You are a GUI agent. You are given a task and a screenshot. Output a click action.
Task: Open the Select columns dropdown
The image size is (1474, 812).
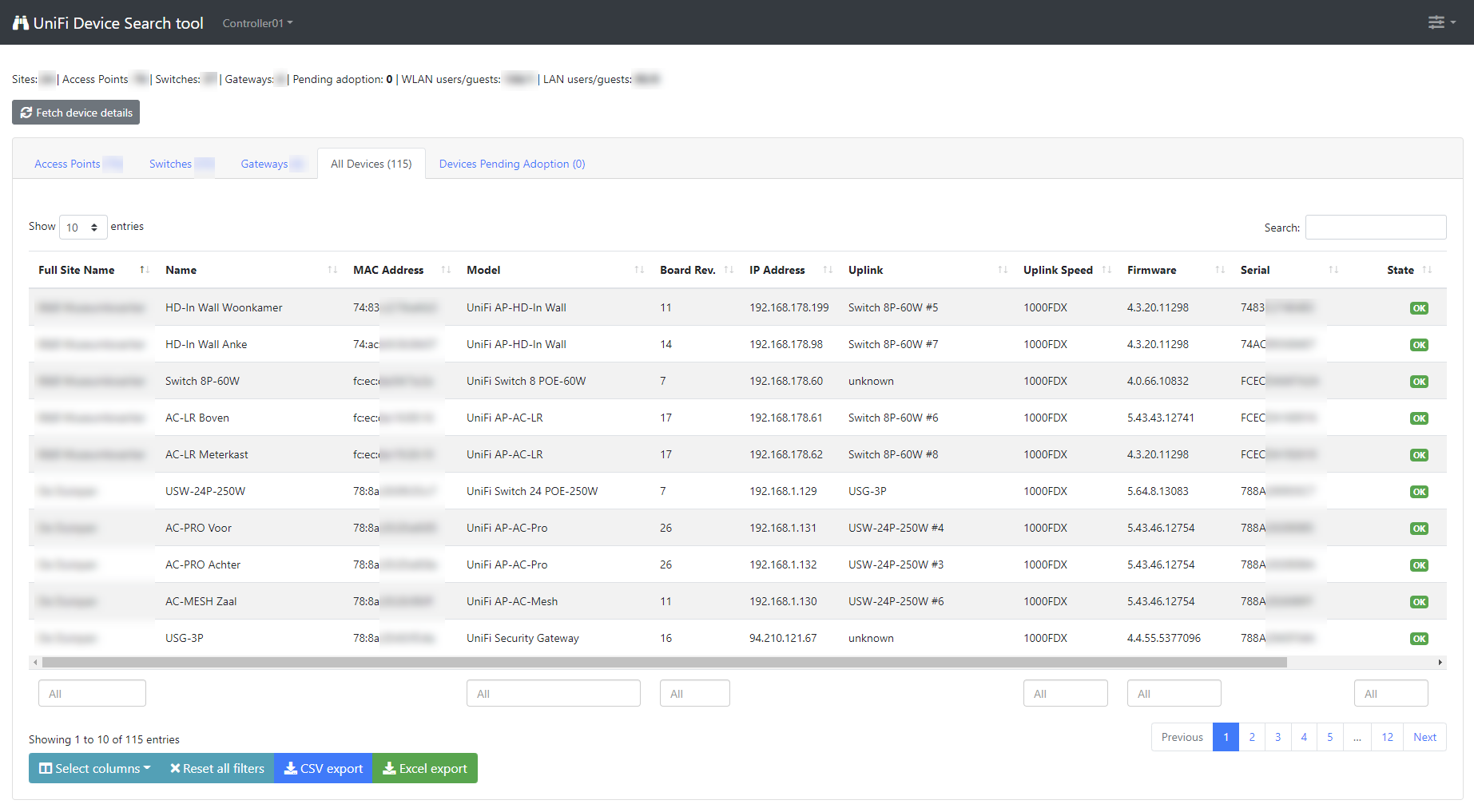(x=95, y=768)
